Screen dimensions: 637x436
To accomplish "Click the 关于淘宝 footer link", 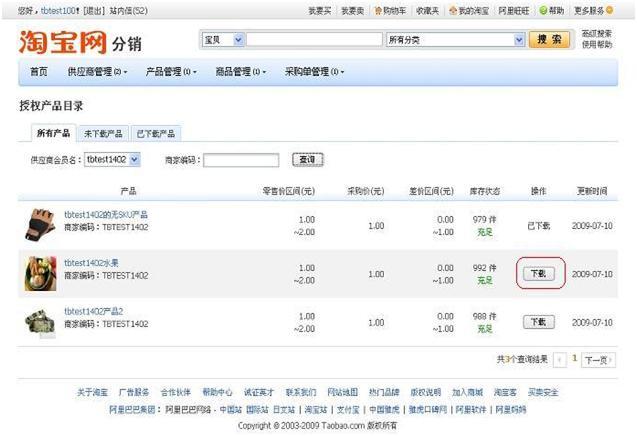I will coord(92,392).
